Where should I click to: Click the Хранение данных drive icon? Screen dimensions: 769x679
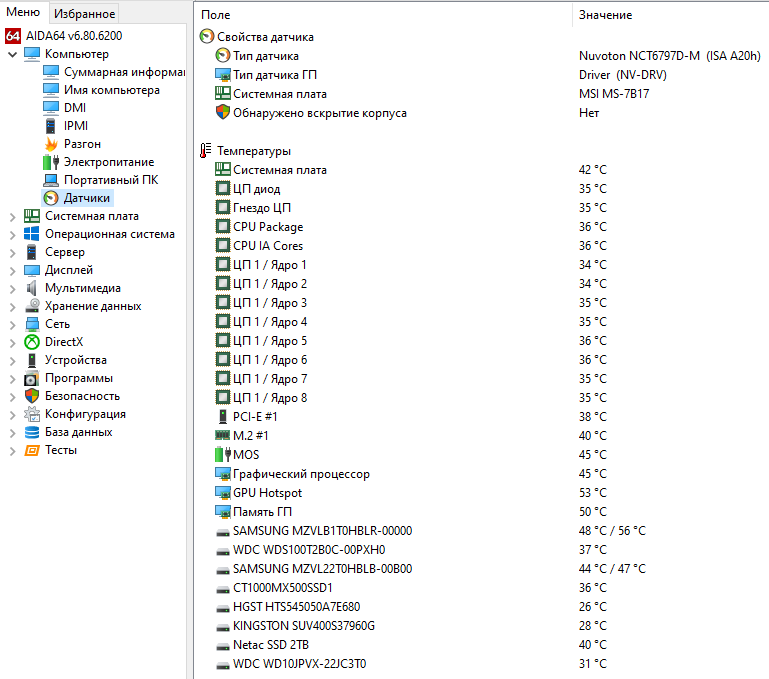[32, 306]
